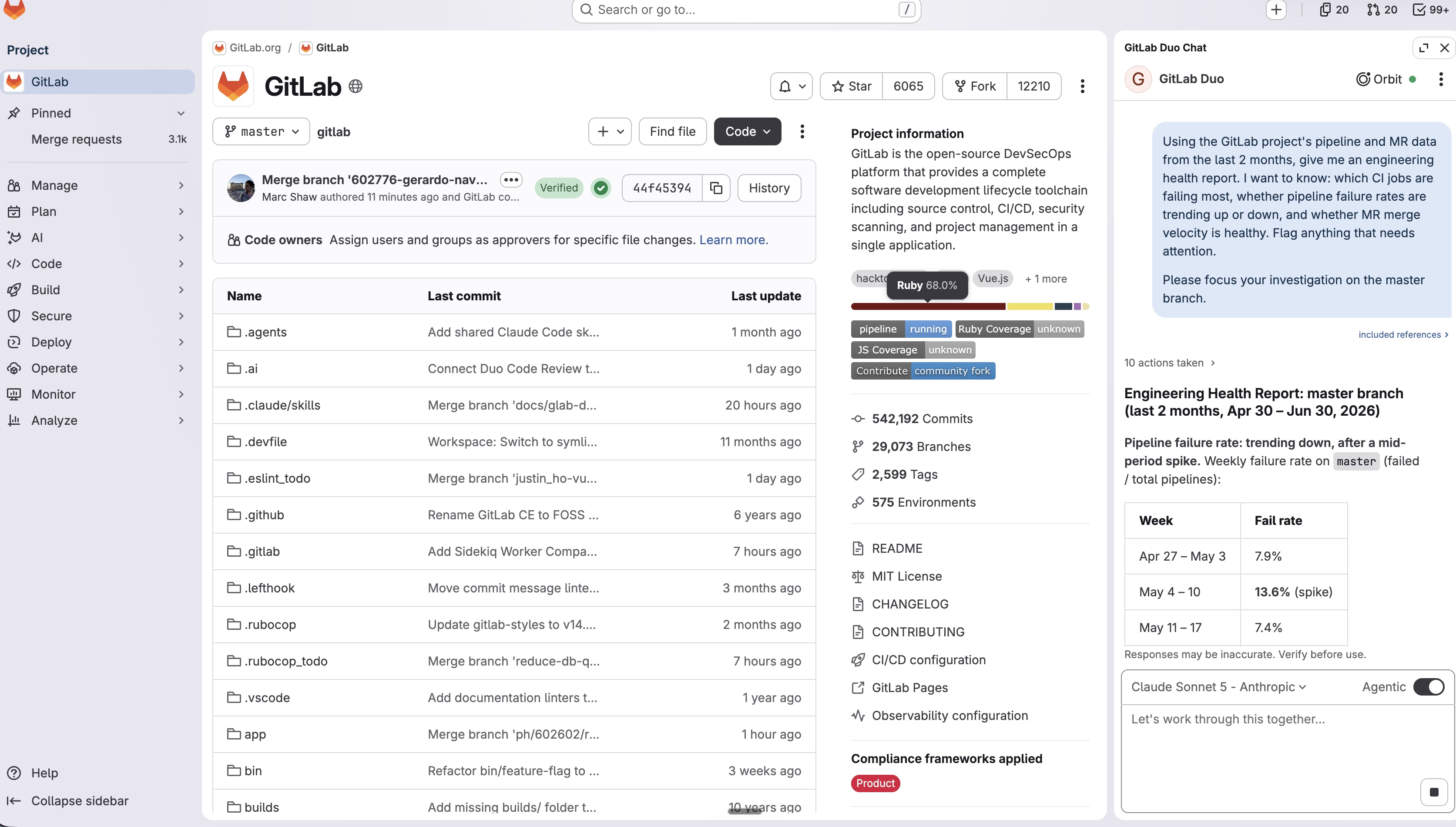Expand commit message ellipsis button

510,179
